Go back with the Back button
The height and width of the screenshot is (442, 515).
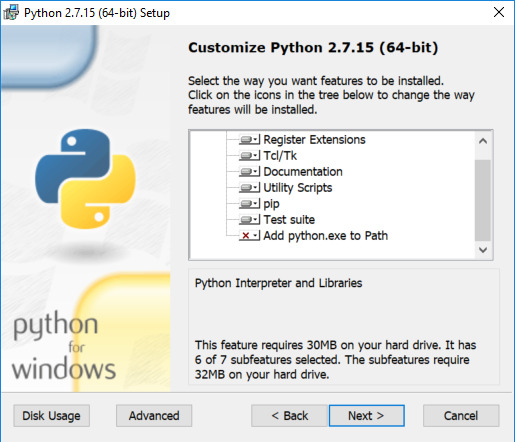pos(290,416)
